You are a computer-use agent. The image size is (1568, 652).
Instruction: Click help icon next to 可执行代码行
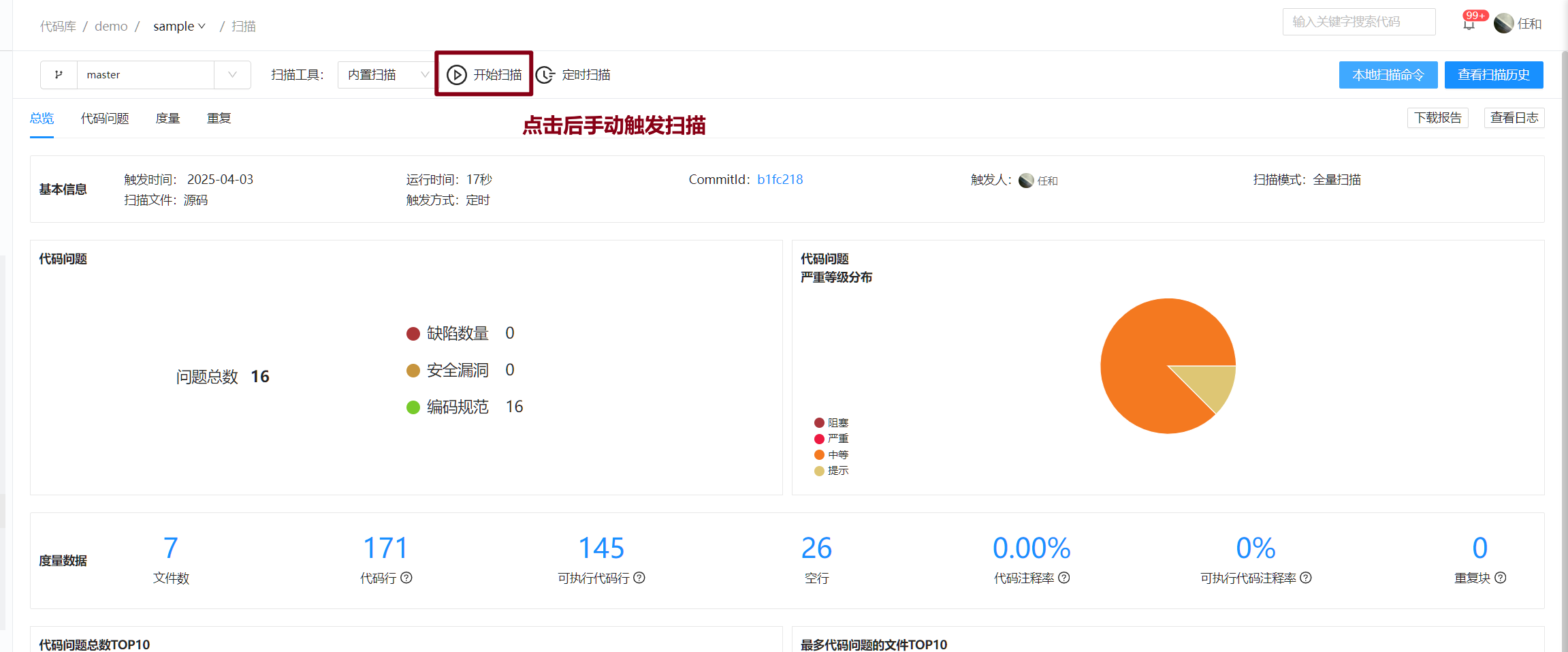(639, 578)
